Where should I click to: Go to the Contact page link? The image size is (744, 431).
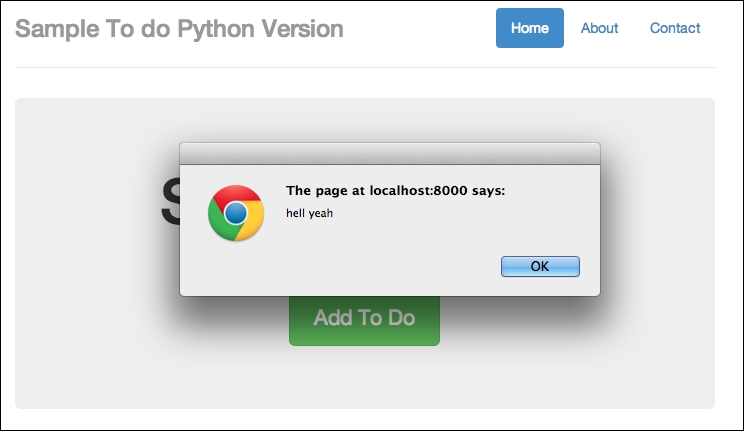(675, 28)
